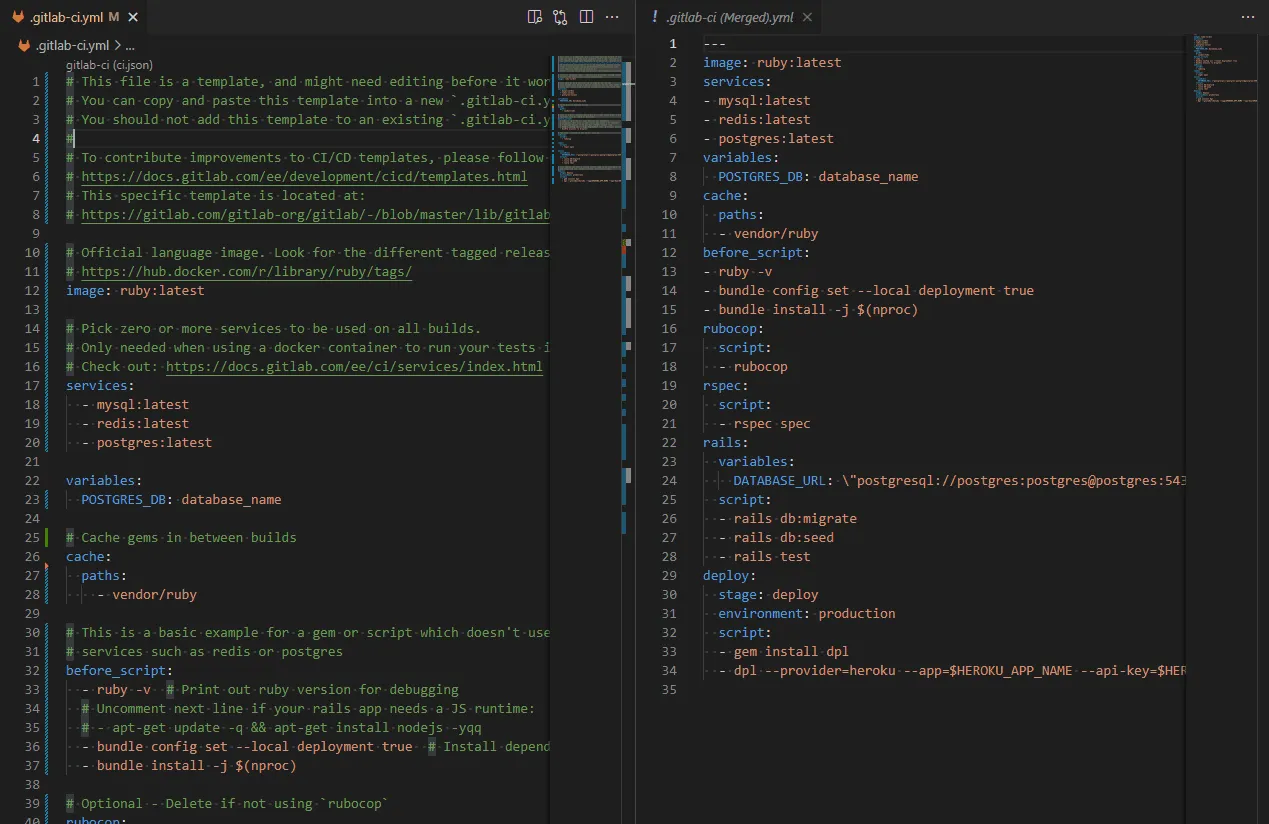The height and width of the screenshot is (824, 1269).
Task: Click the blue modified gutter bar at line 12
Action: pyautogui.click(x=47, y=291)
